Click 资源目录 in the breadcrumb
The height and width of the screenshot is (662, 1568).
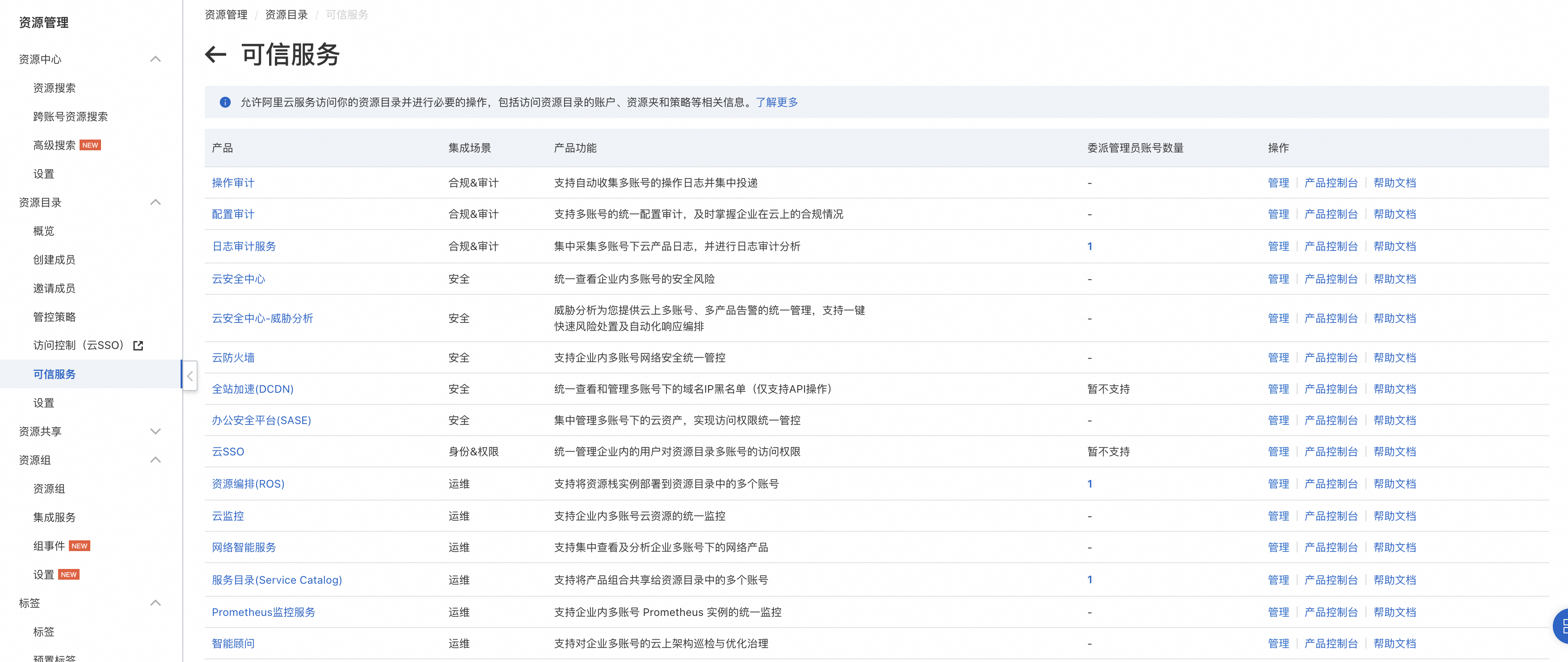point(286,15)
